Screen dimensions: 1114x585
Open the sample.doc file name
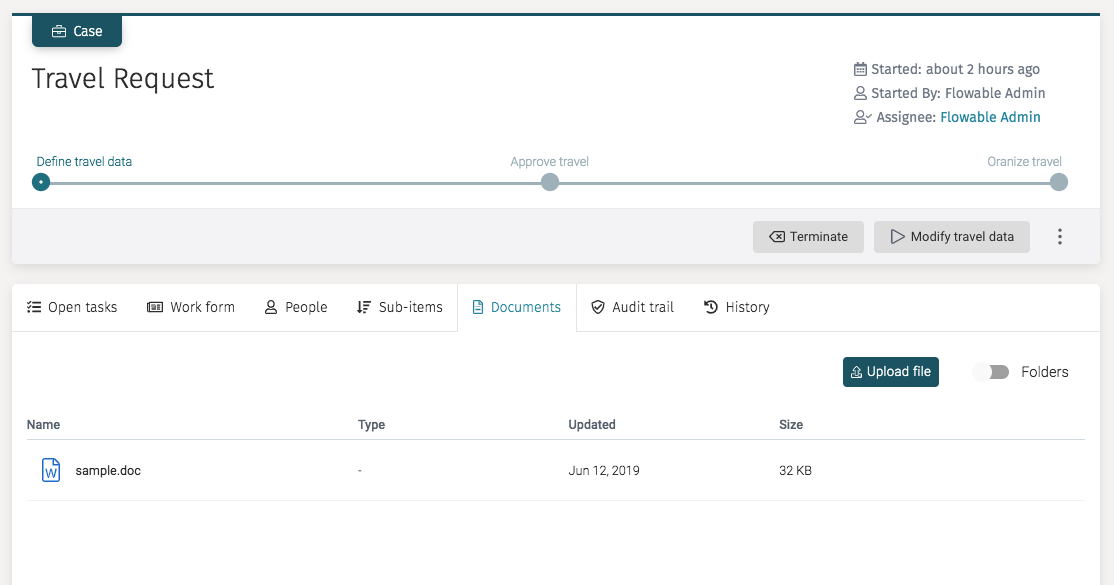pyautogui.click(x=108, y=470)
